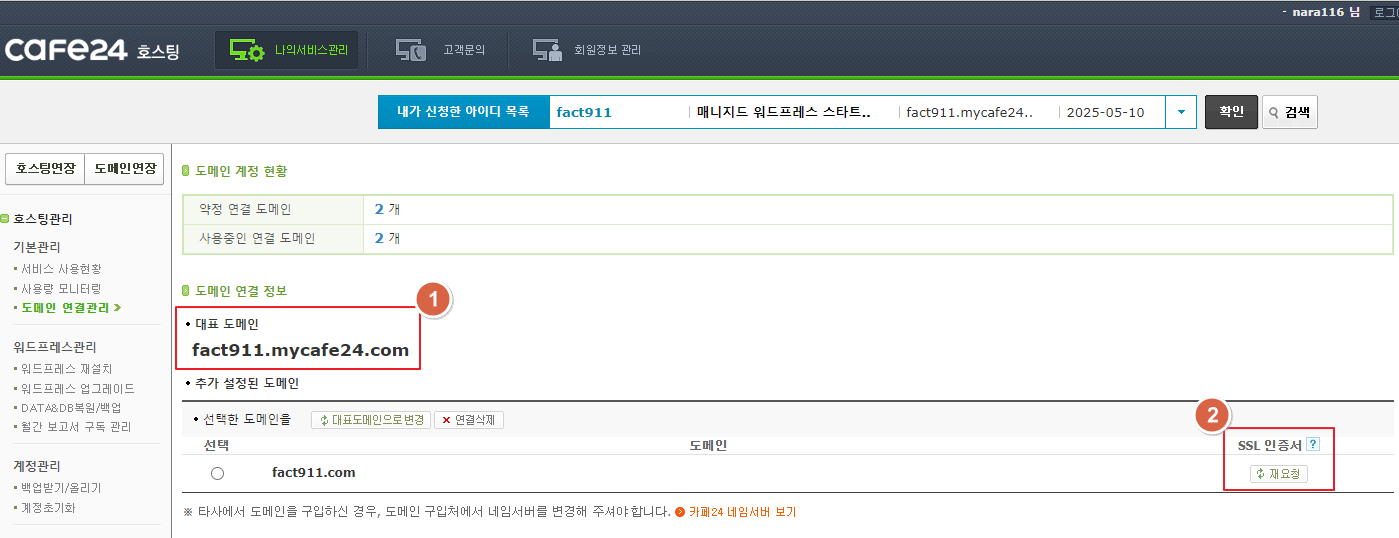Click the SSL 인증서 help question icon
Screen dimensions: 1399x538
[1313, 445]
